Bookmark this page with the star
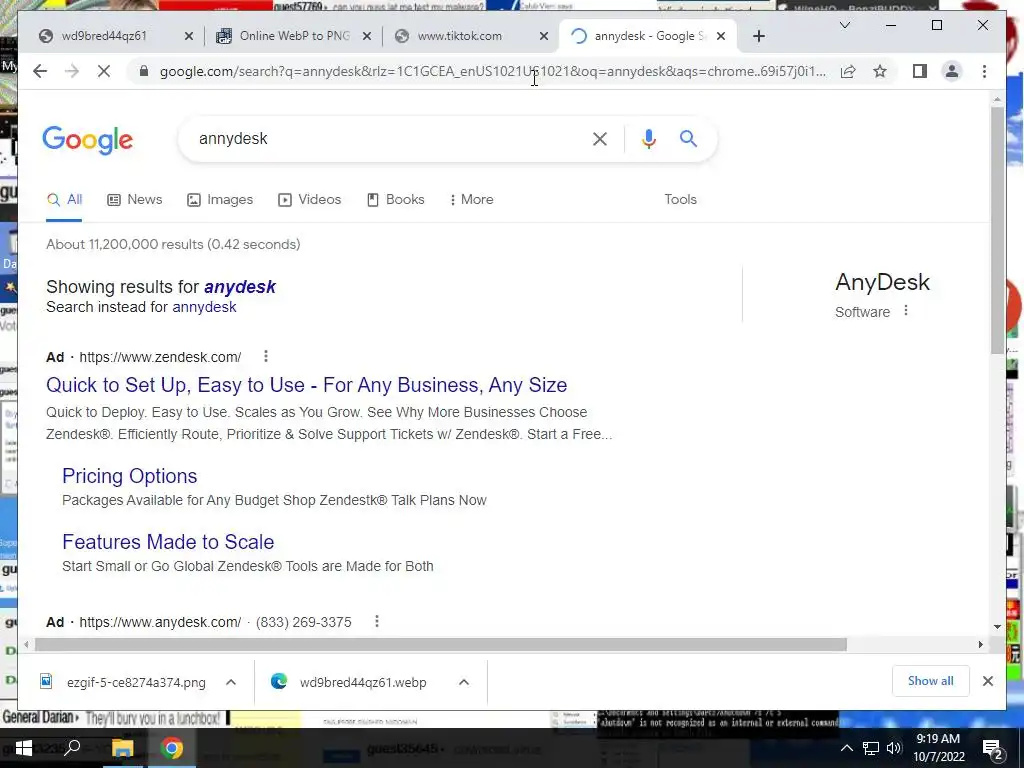Image resolution: width=1024 pixels, height=768 pixels. point(880,71)
